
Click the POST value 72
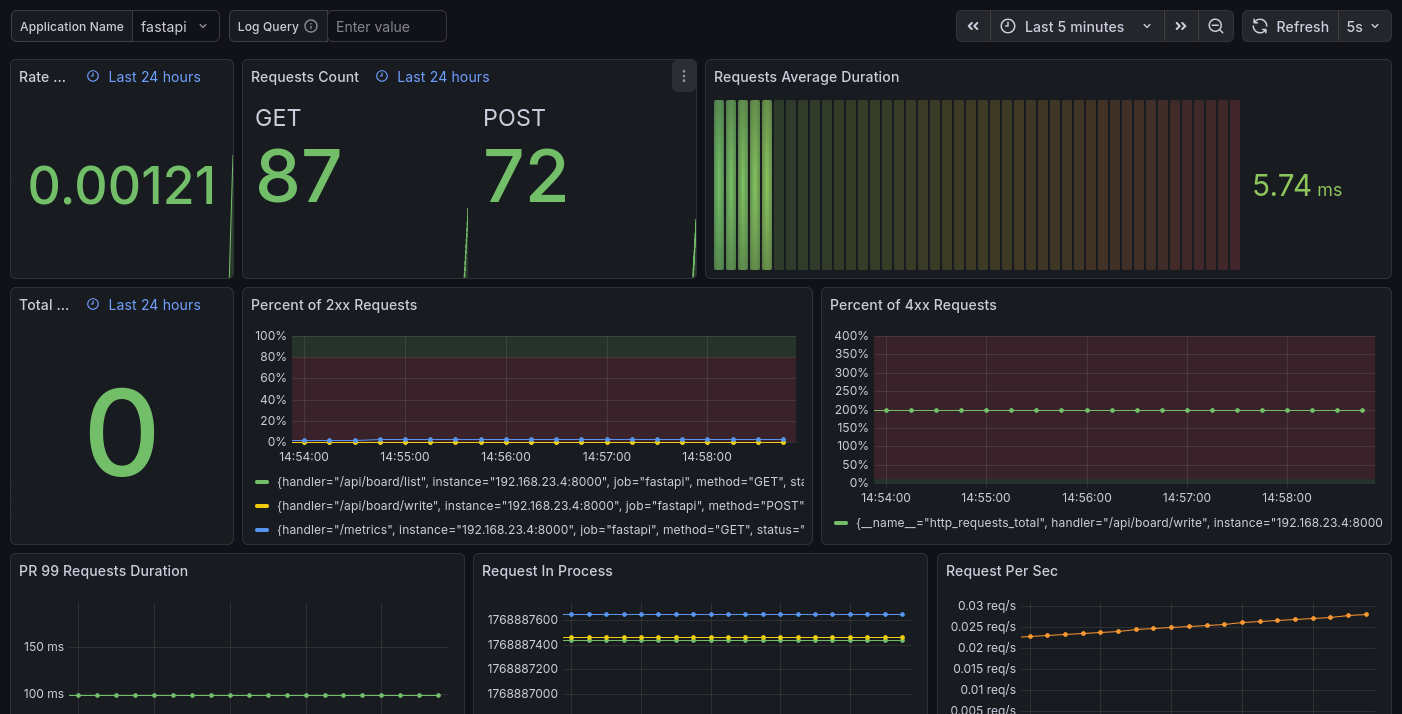pos(526,176)
